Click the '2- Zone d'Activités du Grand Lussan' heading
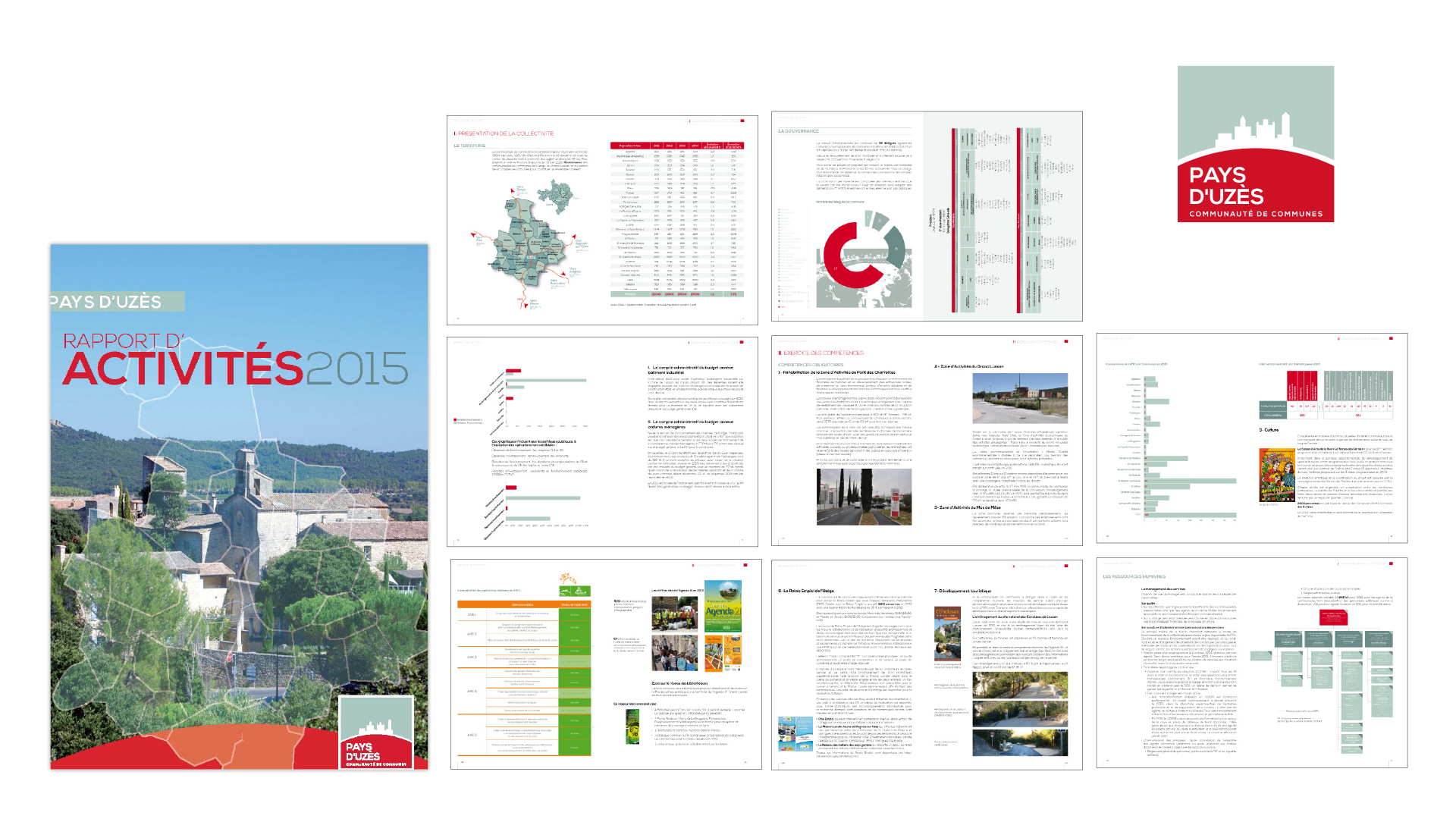Screen dimensions: 1456x819 pyautogui.click(x=968, y=366)
